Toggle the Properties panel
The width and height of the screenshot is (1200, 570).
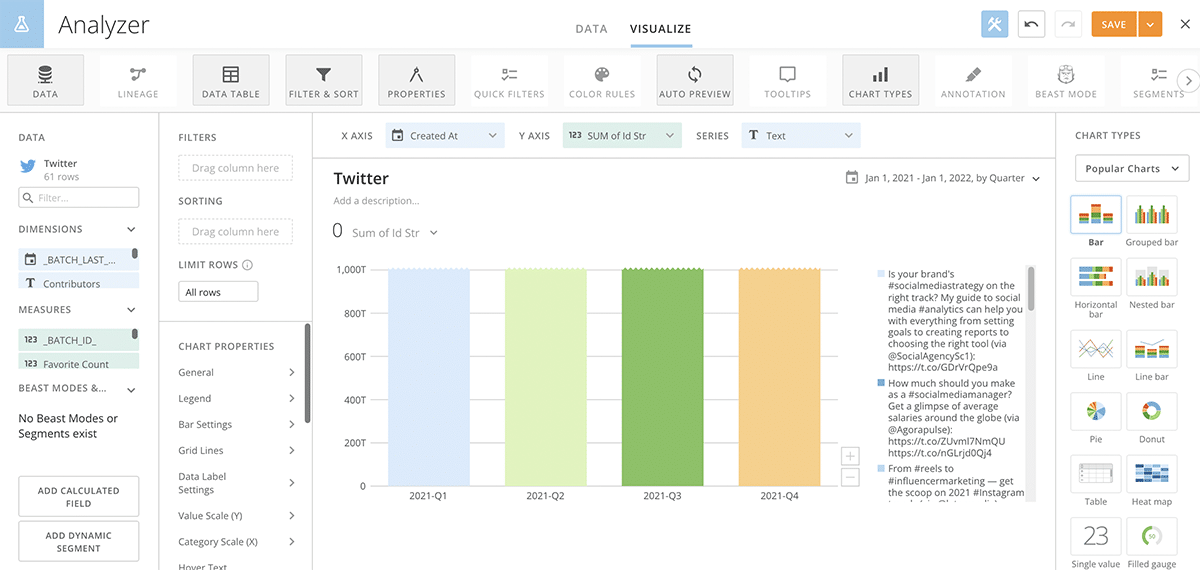[417, 80]
